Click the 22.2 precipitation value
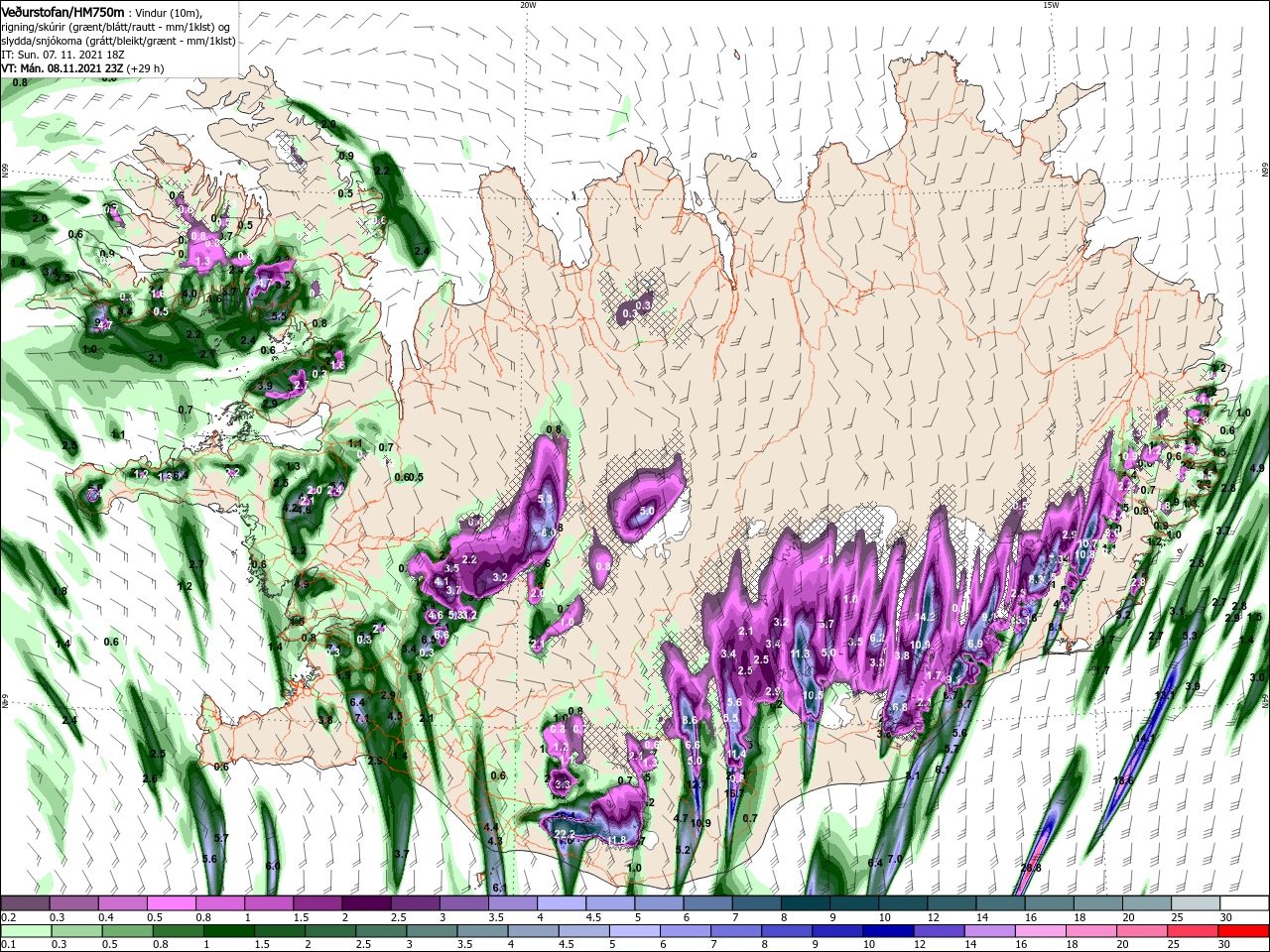Viewport: 1270px width, 952px height. (565, 833)
